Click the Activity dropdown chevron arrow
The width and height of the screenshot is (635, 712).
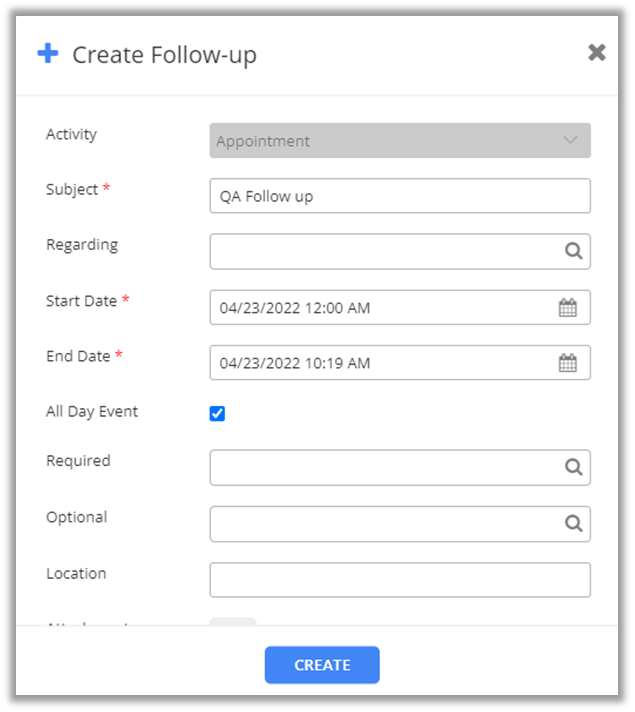point(571,141)
